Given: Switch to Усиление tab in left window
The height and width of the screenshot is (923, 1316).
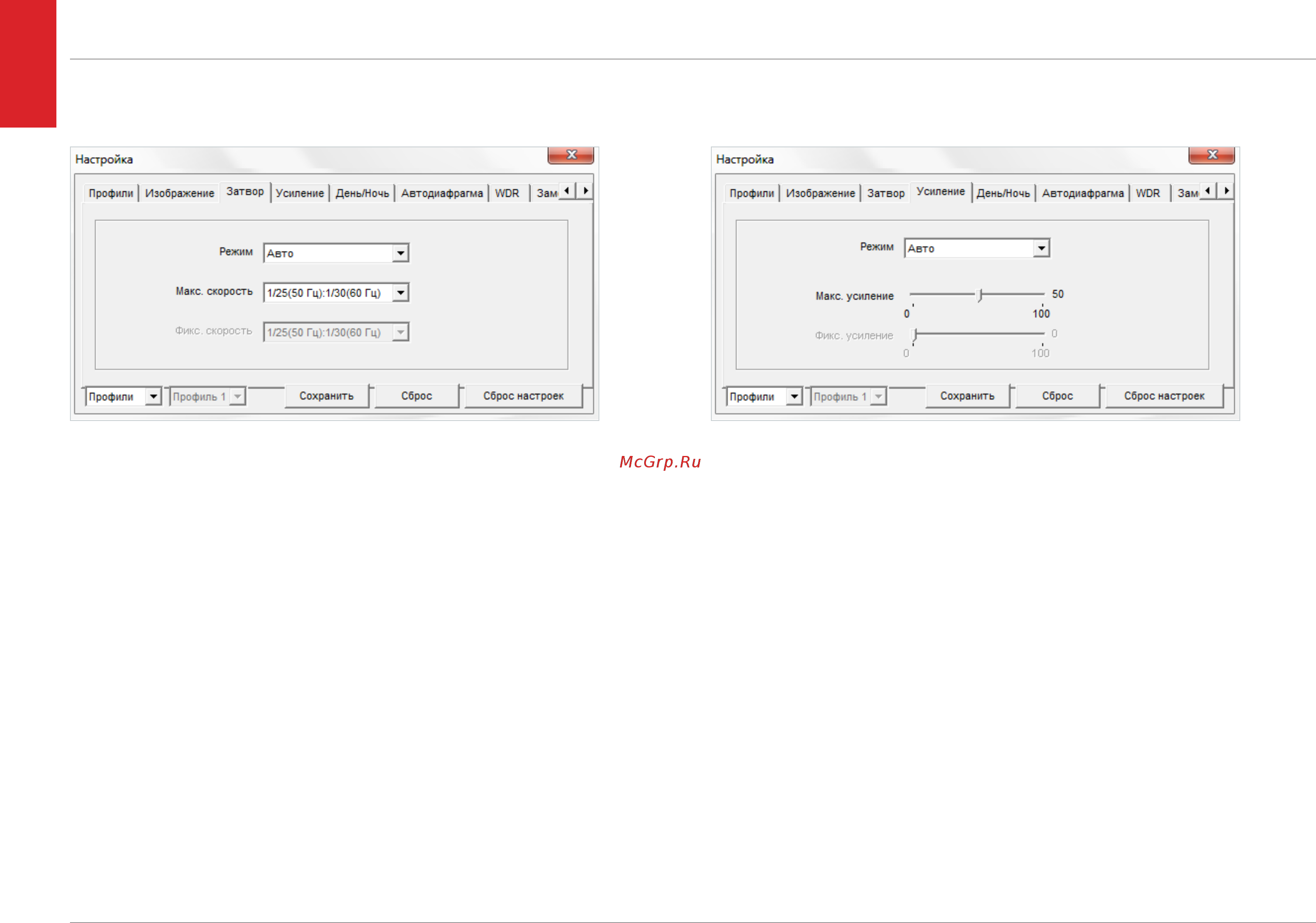Looking at the screenshot, I should pyautogui.click(x=300, y=194).
